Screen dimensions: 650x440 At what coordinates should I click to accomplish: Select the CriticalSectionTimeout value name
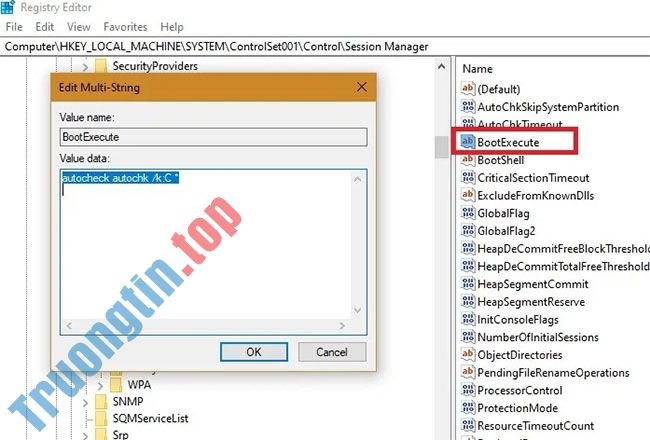(x=534, y=178)
